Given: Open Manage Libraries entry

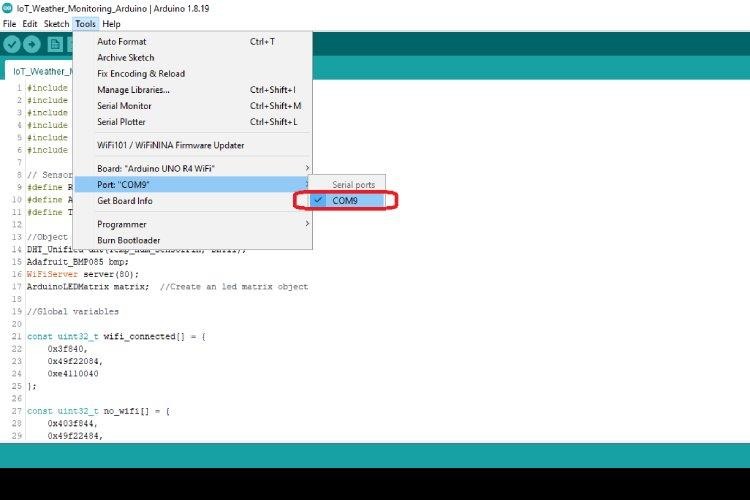Looking at the screenshot, I should (193, 90).
